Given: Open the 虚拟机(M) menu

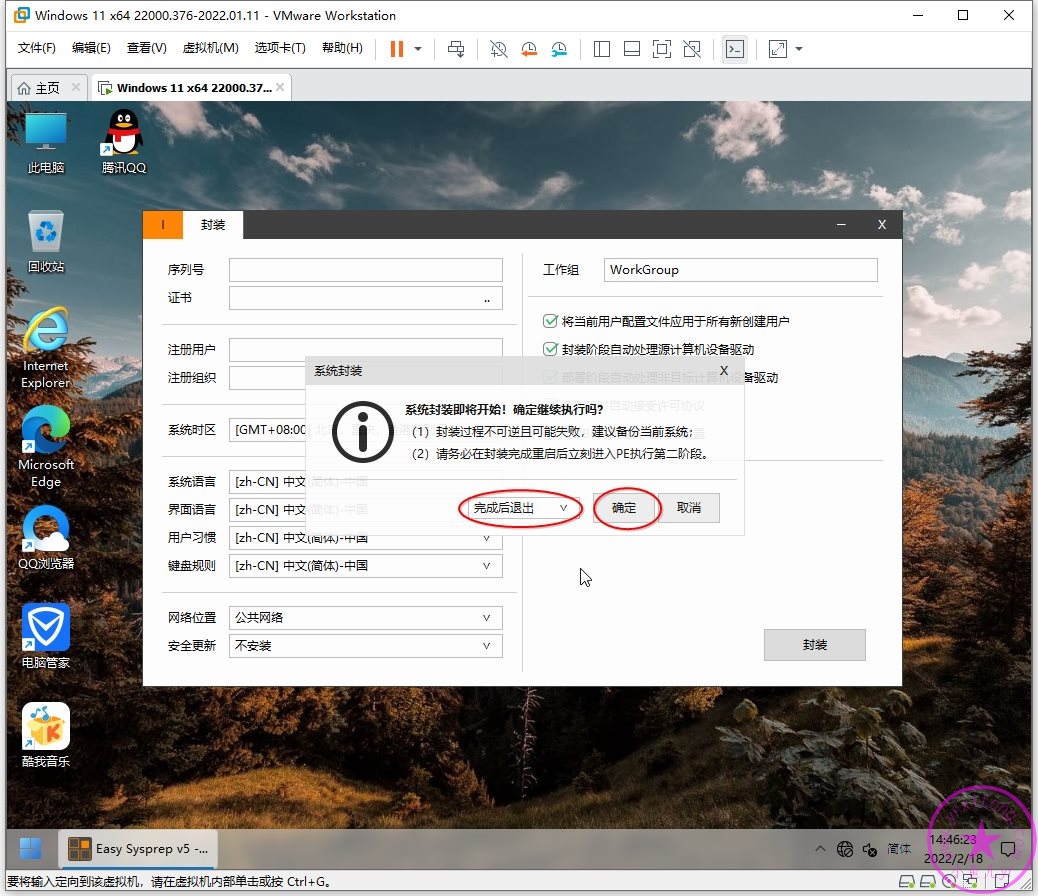Looking at the screenshot, I should (211, 48).
